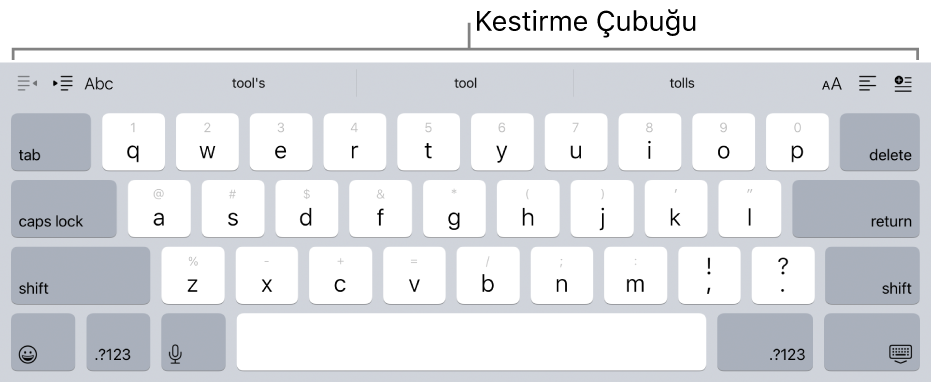This screenshot has width=931, height=383.
Task: Tap the z key
Action: 193,276
